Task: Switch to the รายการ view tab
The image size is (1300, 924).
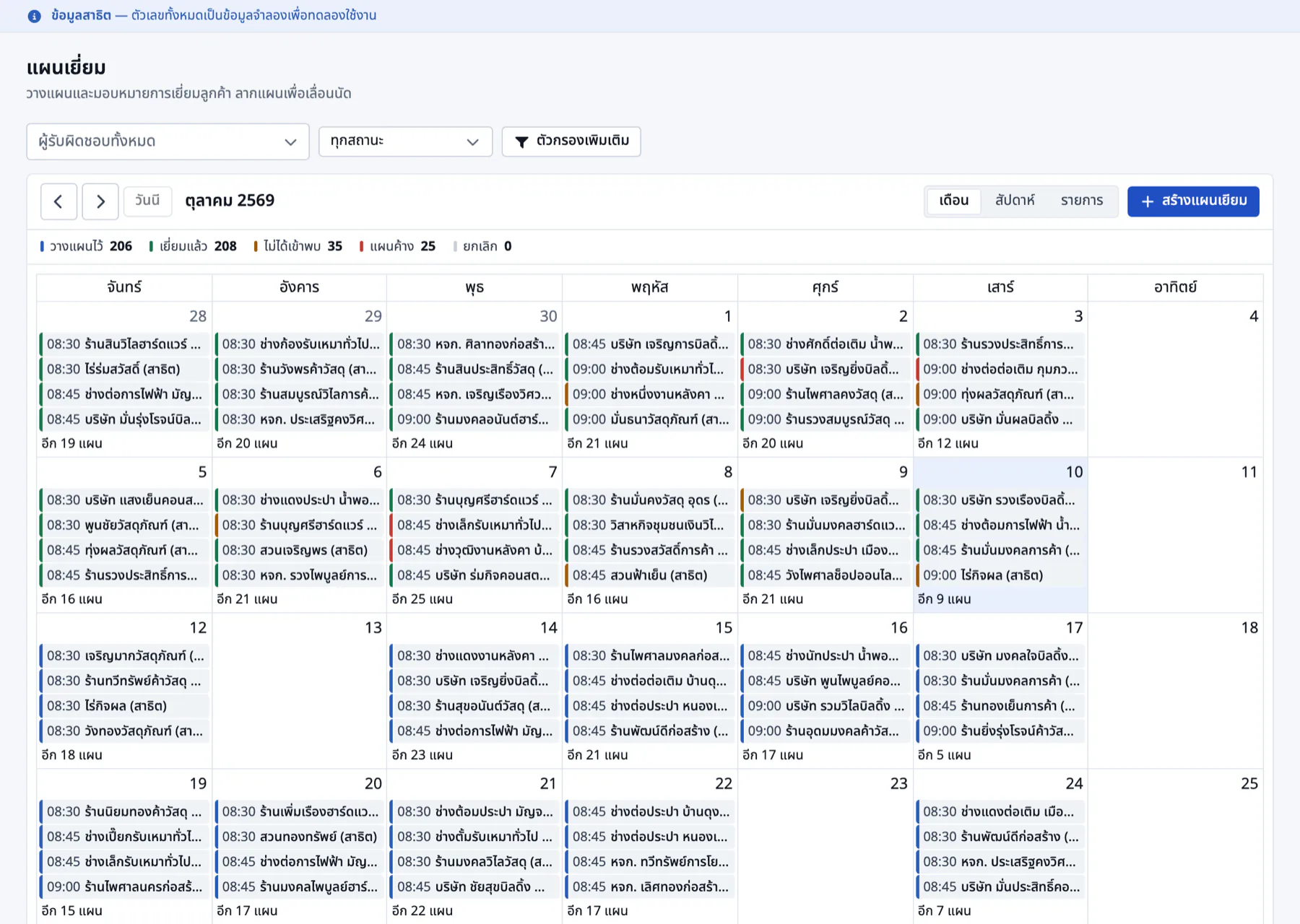Action: coord(1081,201)
